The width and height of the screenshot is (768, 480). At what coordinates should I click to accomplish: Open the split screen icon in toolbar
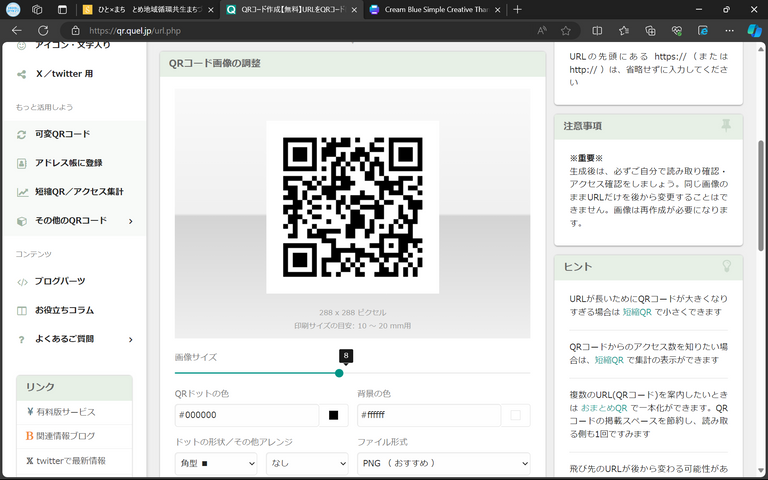click(597, 31)
